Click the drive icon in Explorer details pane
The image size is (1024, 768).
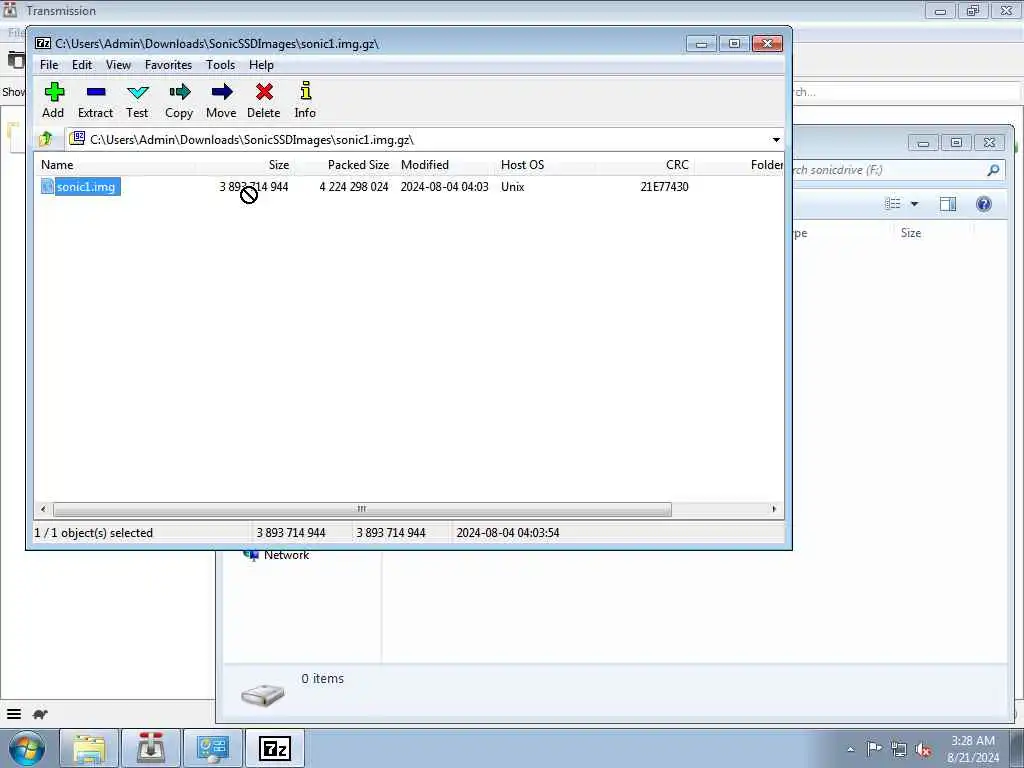[263, 695]
